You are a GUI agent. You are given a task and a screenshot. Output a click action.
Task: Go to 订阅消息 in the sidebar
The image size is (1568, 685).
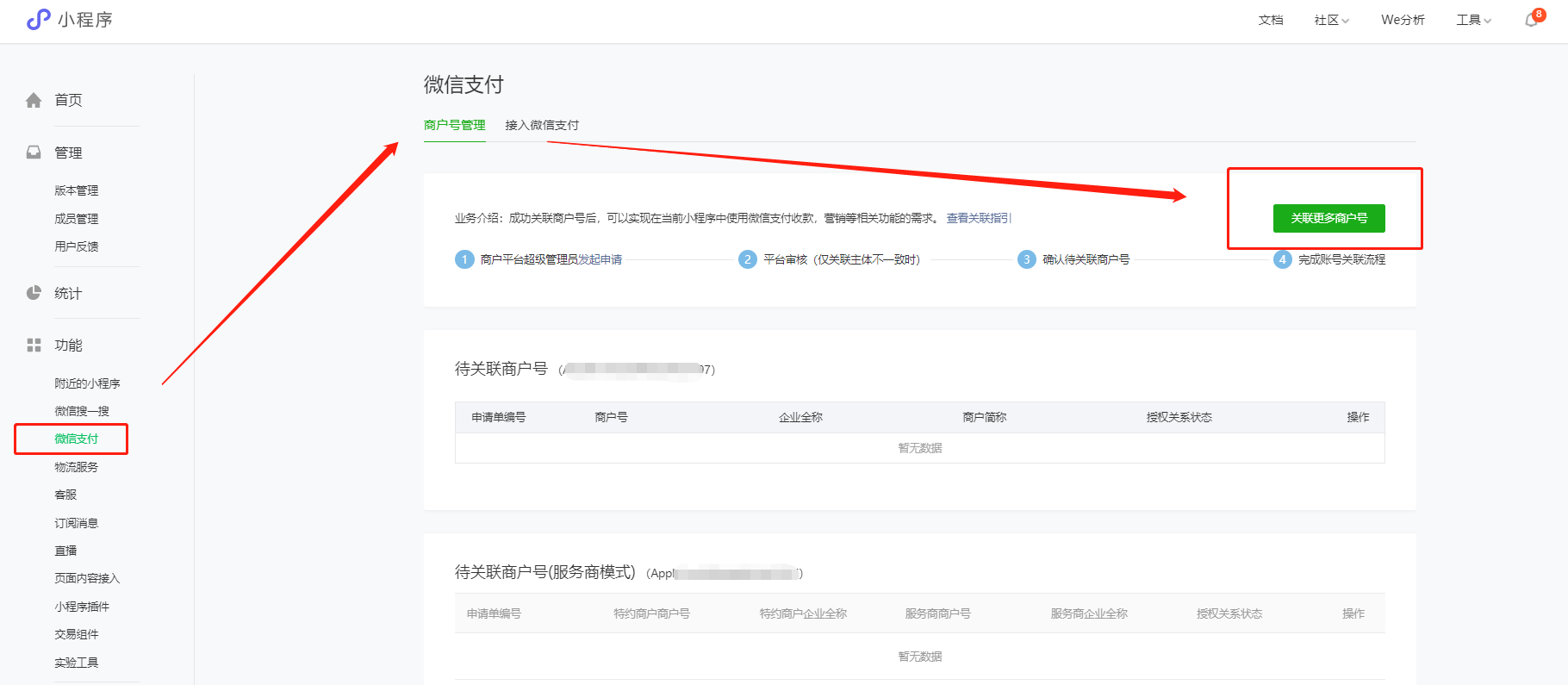pos(77,523)
